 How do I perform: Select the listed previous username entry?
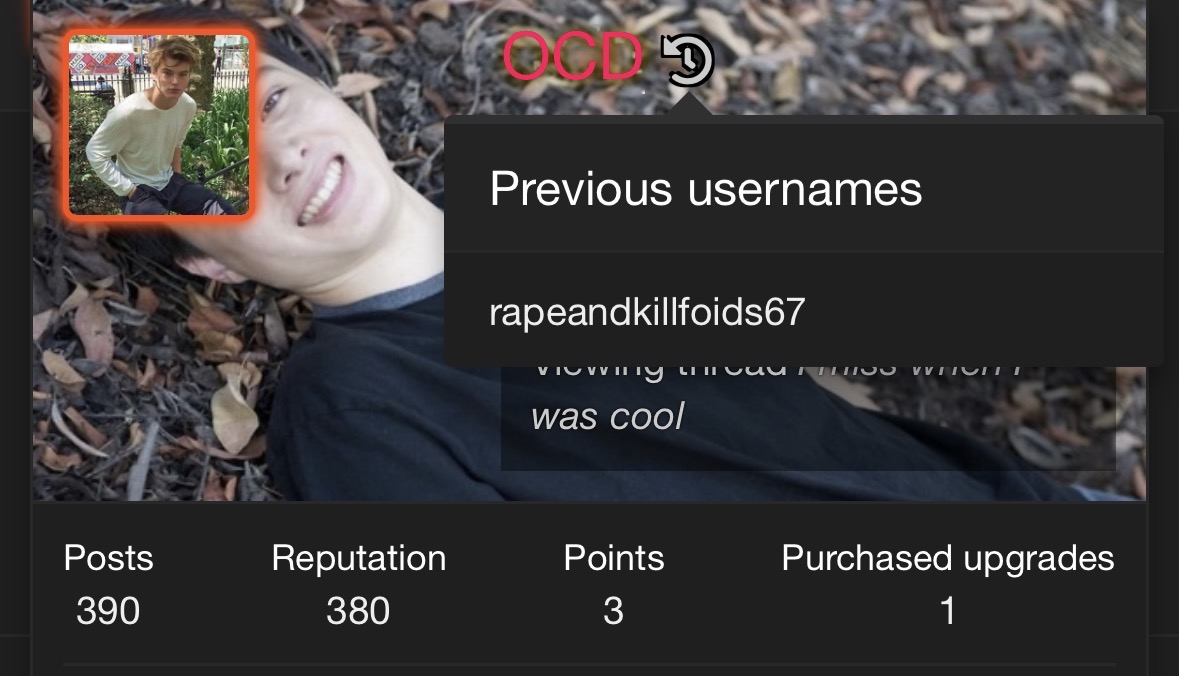[x=647, y=311]
